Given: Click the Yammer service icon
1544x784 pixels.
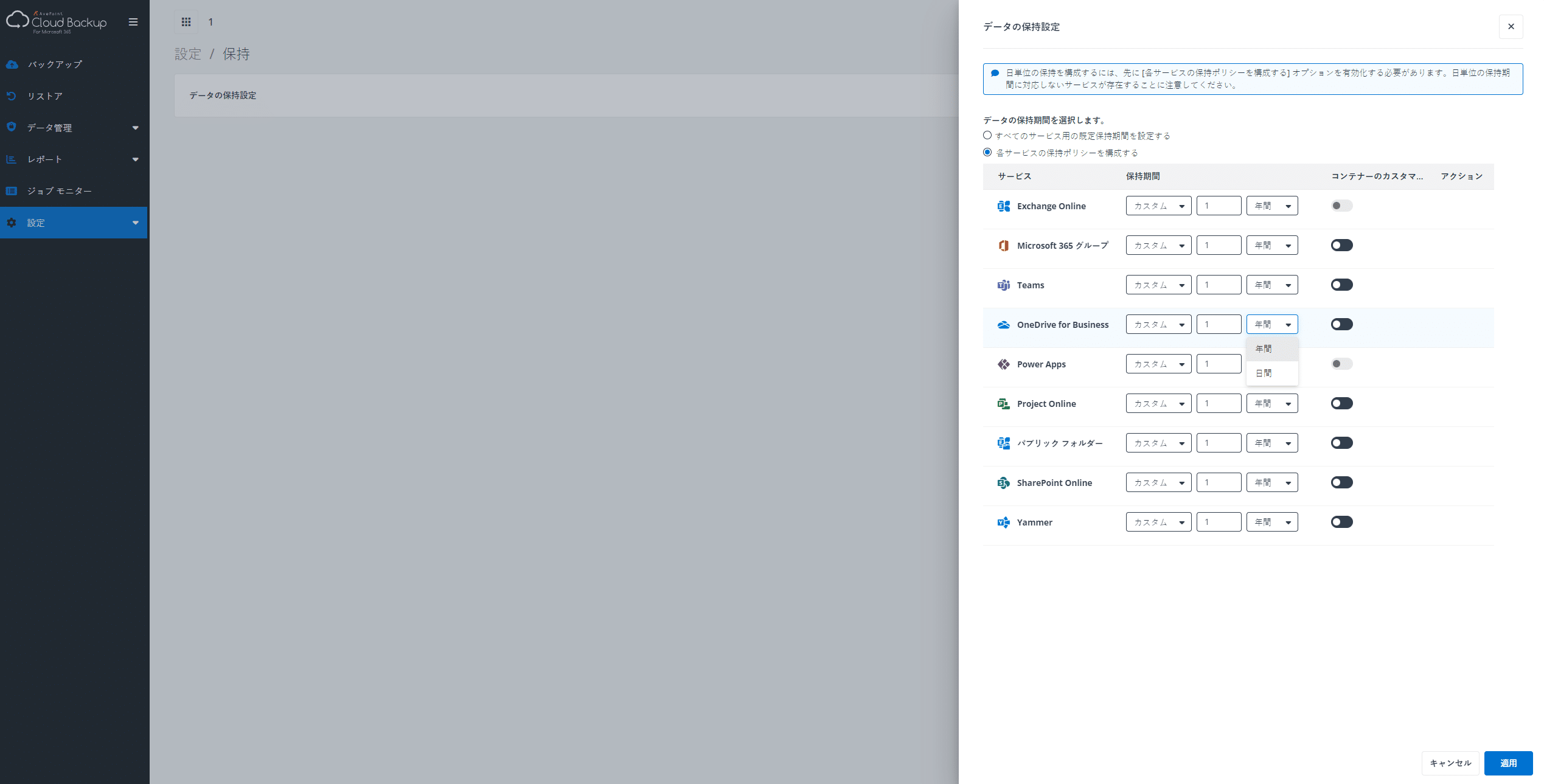Looking at the screenshot, I should [x=1004, y=522].
